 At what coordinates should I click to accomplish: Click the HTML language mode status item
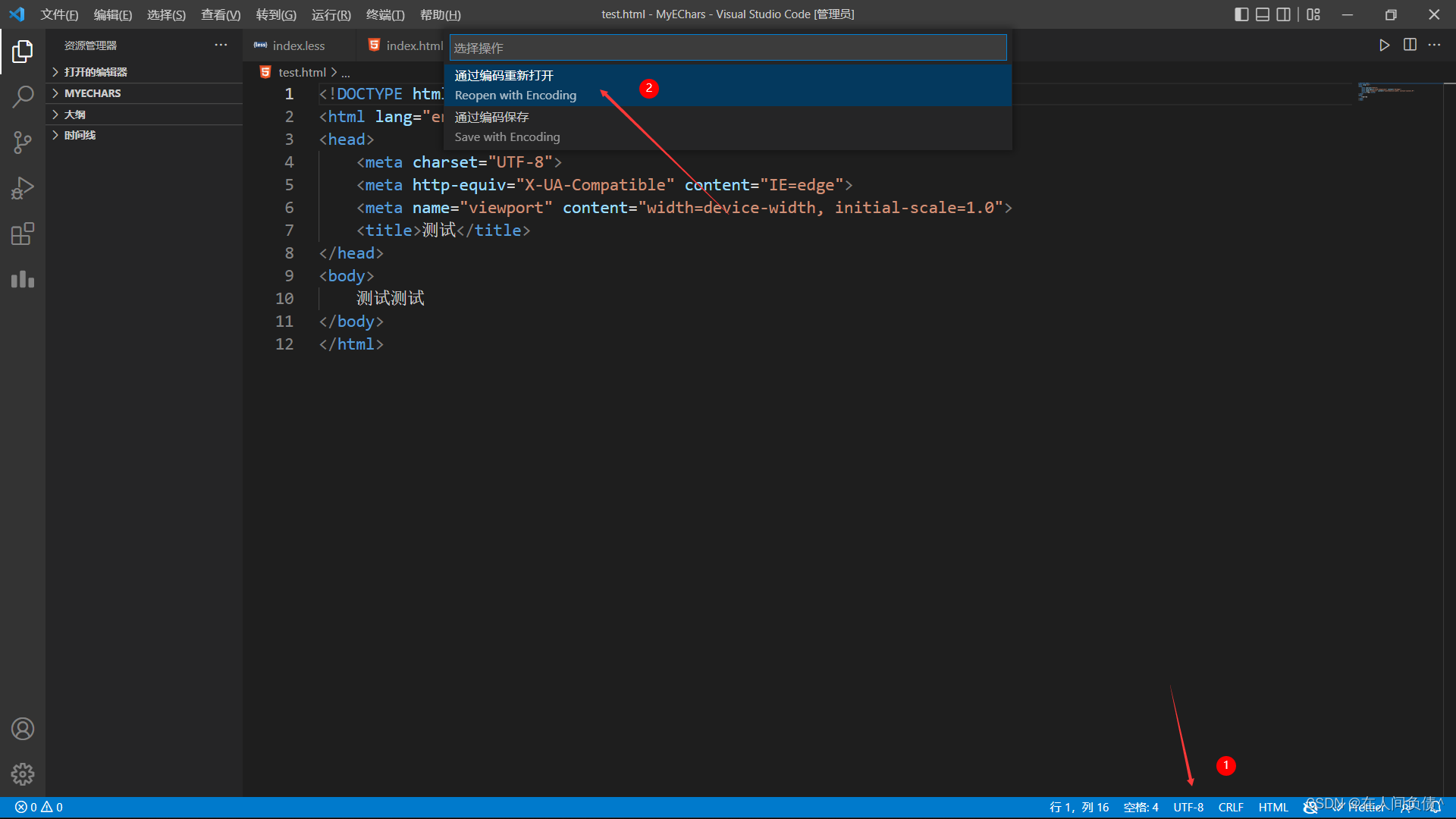click(1273, 808)
